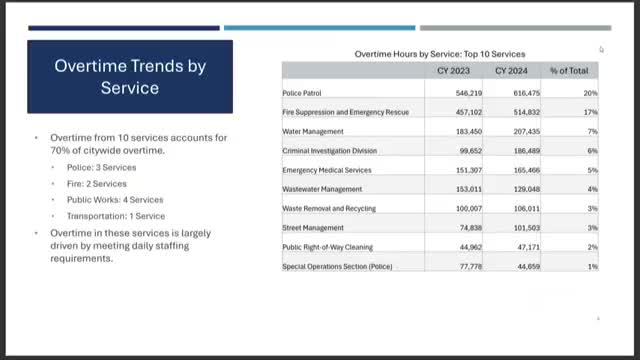This screenshot has width=640, height=360.
Task: Select the Public Works: 4 Services bullet
Action: 115,200
